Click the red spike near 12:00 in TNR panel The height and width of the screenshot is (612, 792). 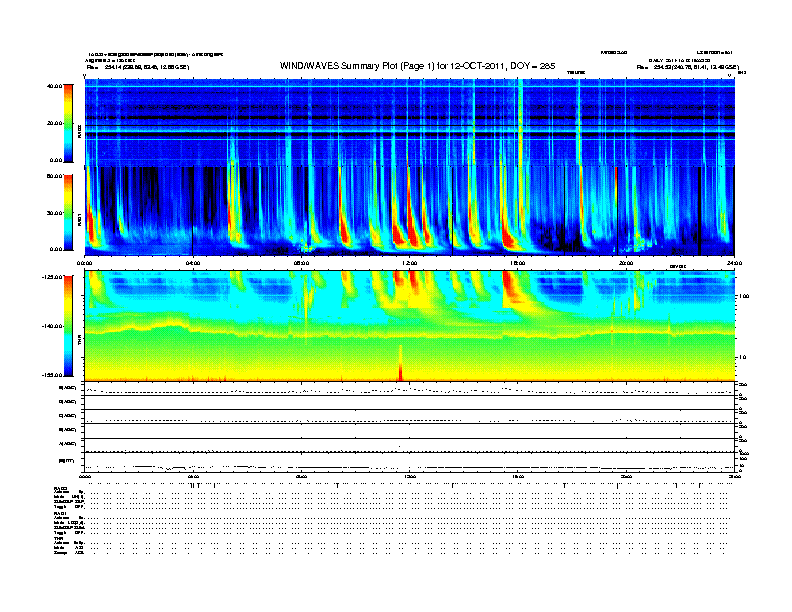click(401, 363)
